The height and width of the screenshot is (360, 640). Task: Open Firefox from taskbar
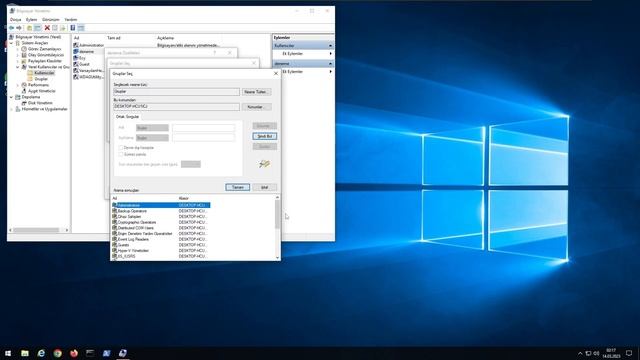click(x=74, y=353)
